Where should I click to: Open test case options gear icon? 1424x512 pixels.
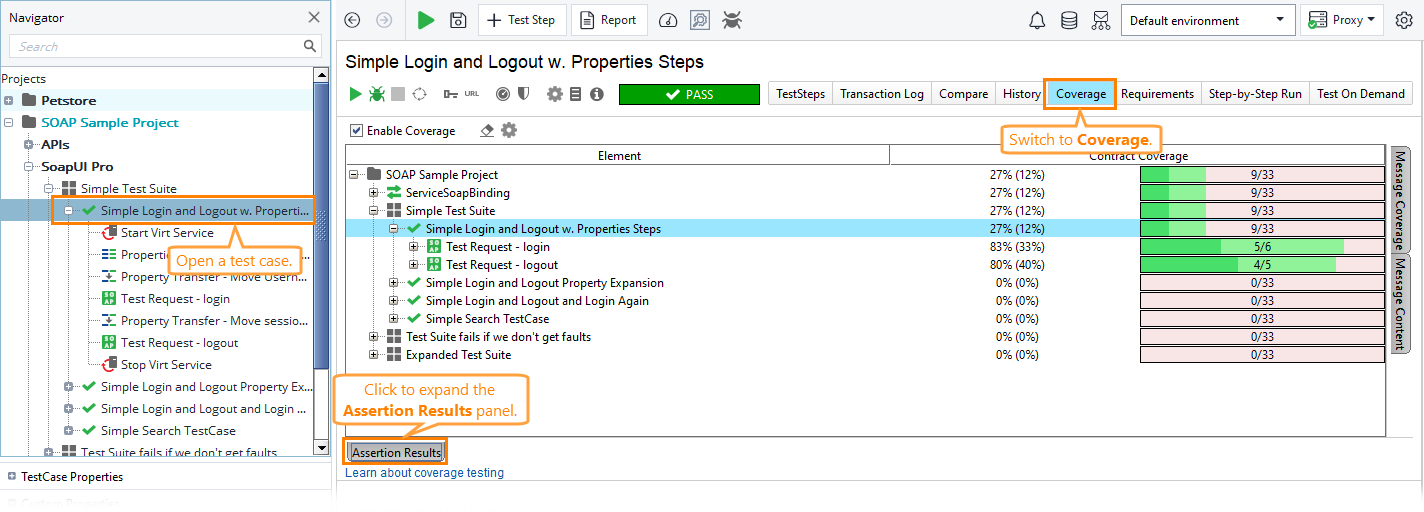[x=555, y=94]
